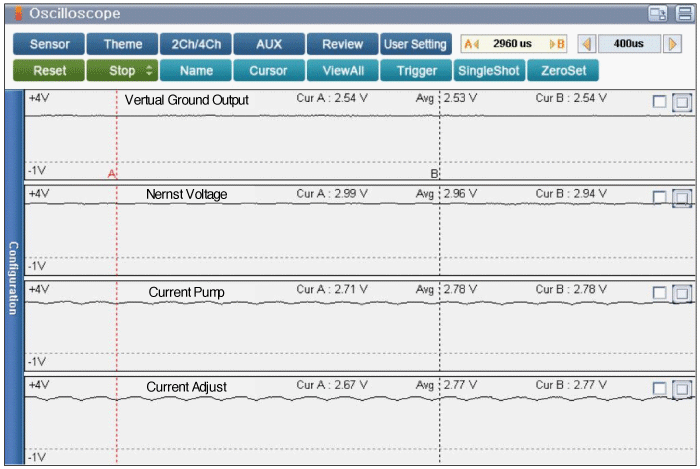Maximize the Vertual Ground Output channel

coord(682,103)
